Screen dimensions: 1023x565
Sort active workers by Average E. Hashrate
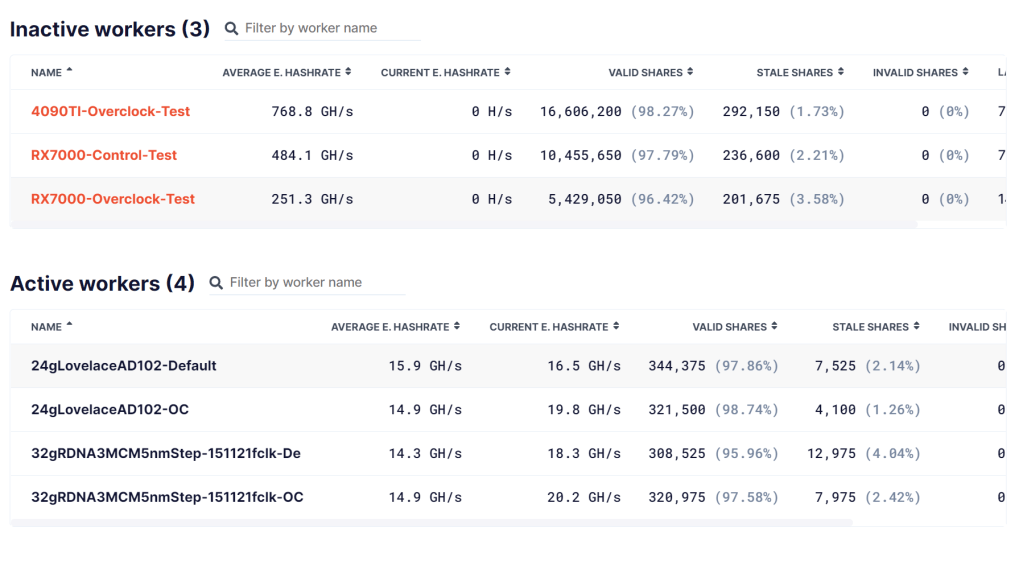[x=396, y=327]
